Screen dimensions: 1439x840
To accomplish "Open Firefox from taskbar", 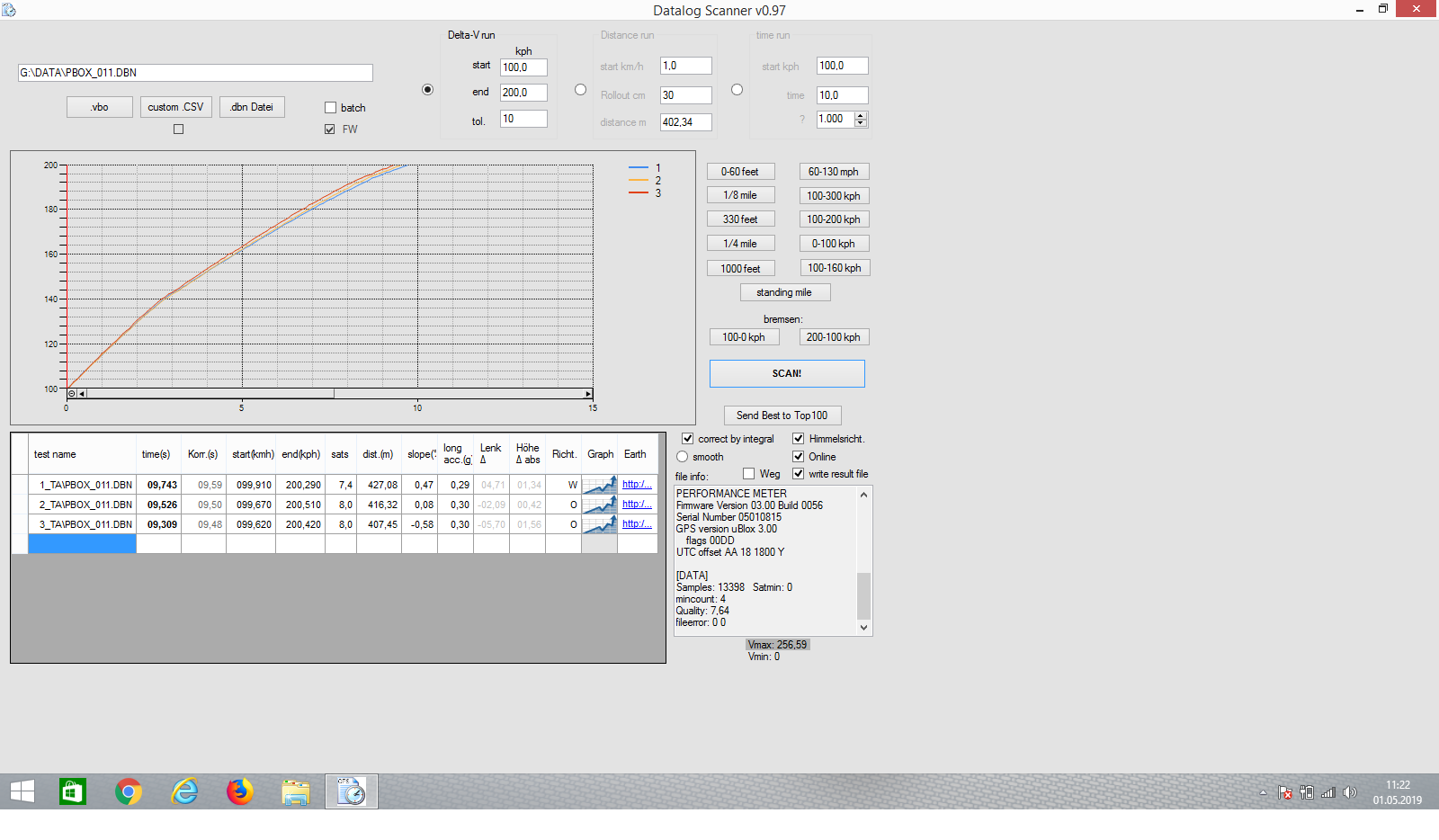I will pyautogui.click(x=239, y=791).
